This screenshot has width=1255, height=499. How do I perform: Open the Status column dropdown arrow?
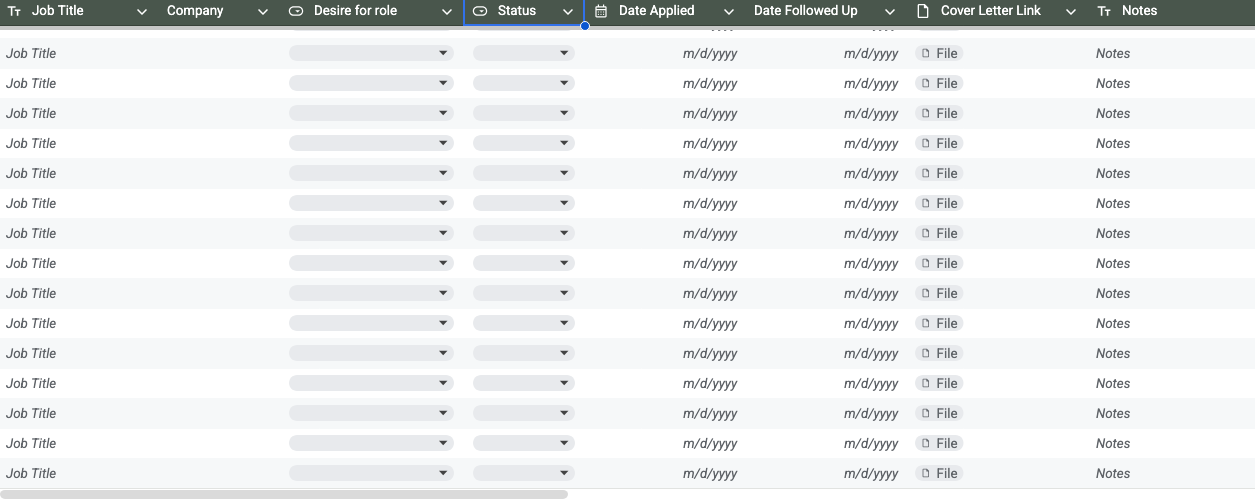[568, 12]
